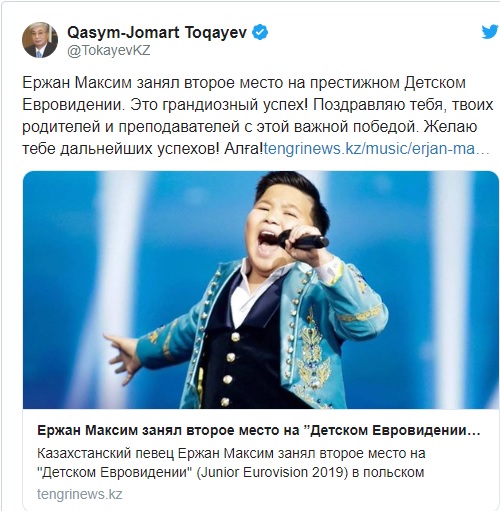Image resolution: width=500 pixels, height=511 pixels.
Task: Click the tengrinews.kz domain under the card
Action: (x=80, y=494)
